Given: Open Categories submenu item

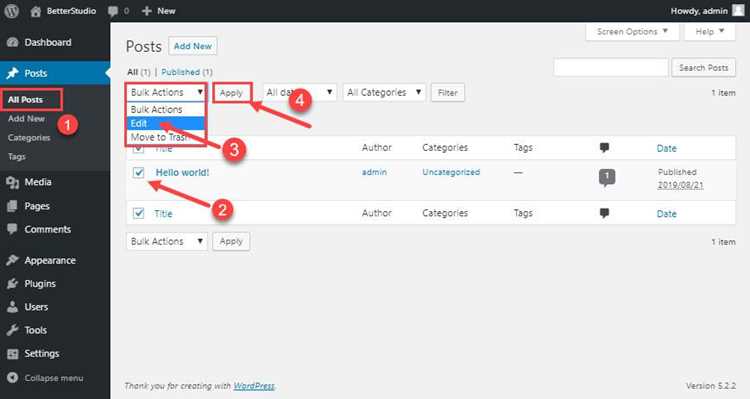Looking at the screenshot, I should click(29, 138).
